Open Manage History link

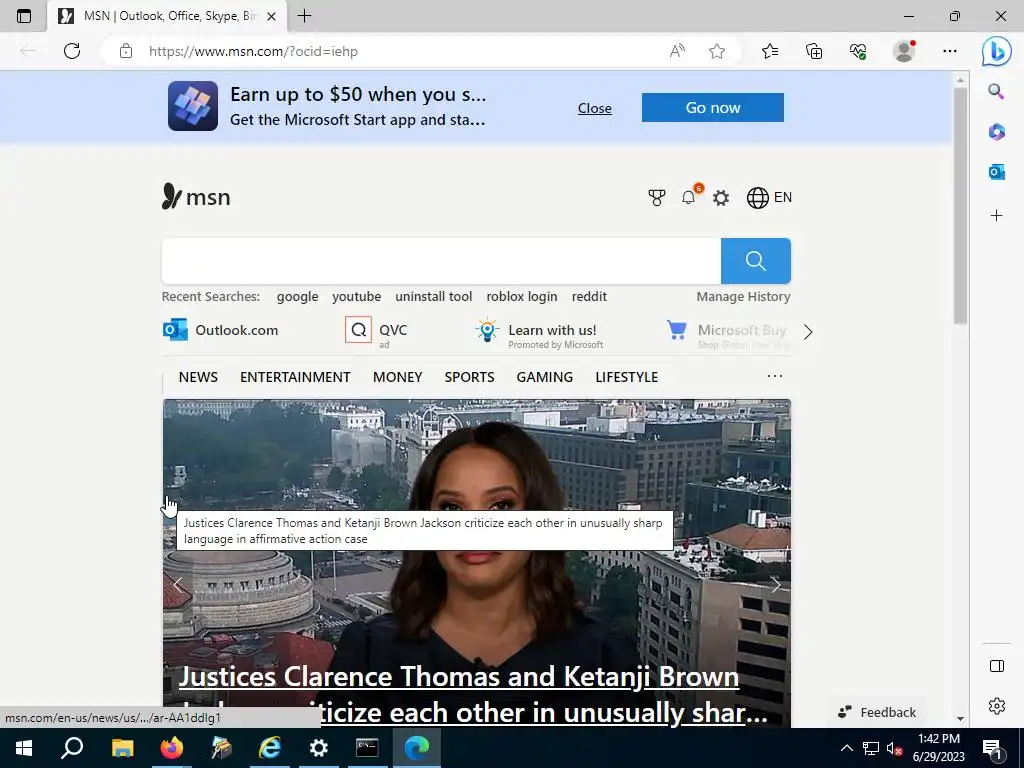point(743,296)
